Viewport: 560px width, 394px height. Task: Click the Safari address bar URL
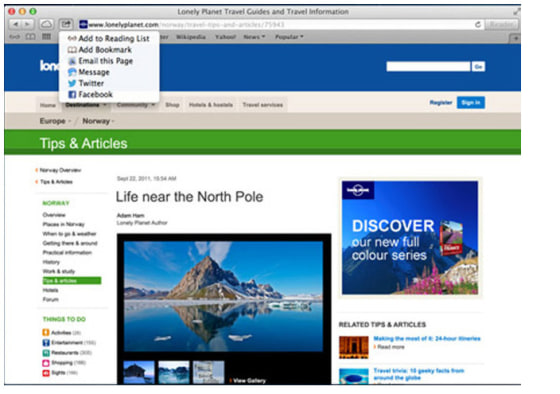click(x=186, y=25)
